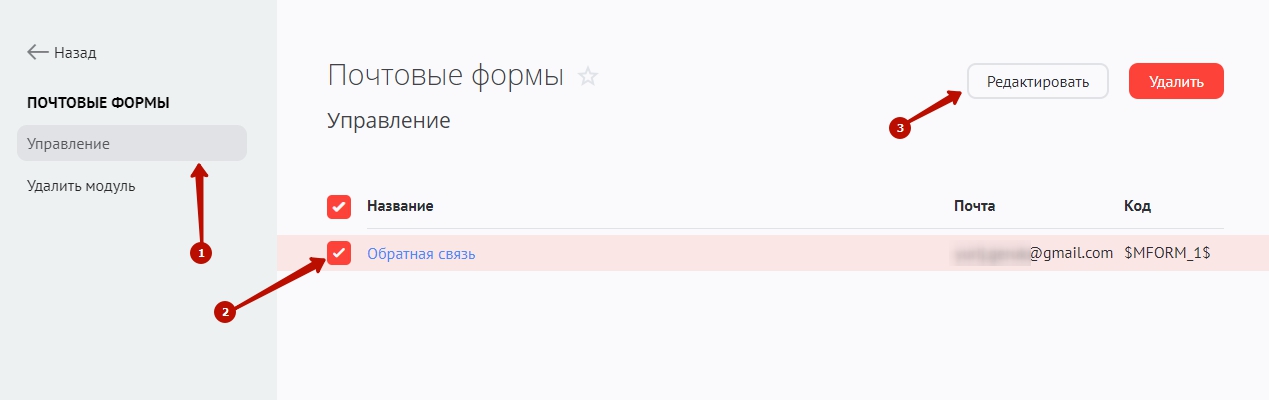Click the "Назад" text label
Viewport: 1269px width, 400px height.
coord(75,52)
